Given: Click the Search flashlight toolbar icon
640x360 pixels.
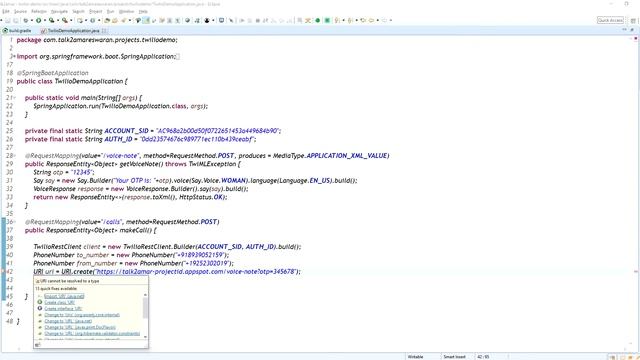Looking at the screenshot, I should 124,20.
